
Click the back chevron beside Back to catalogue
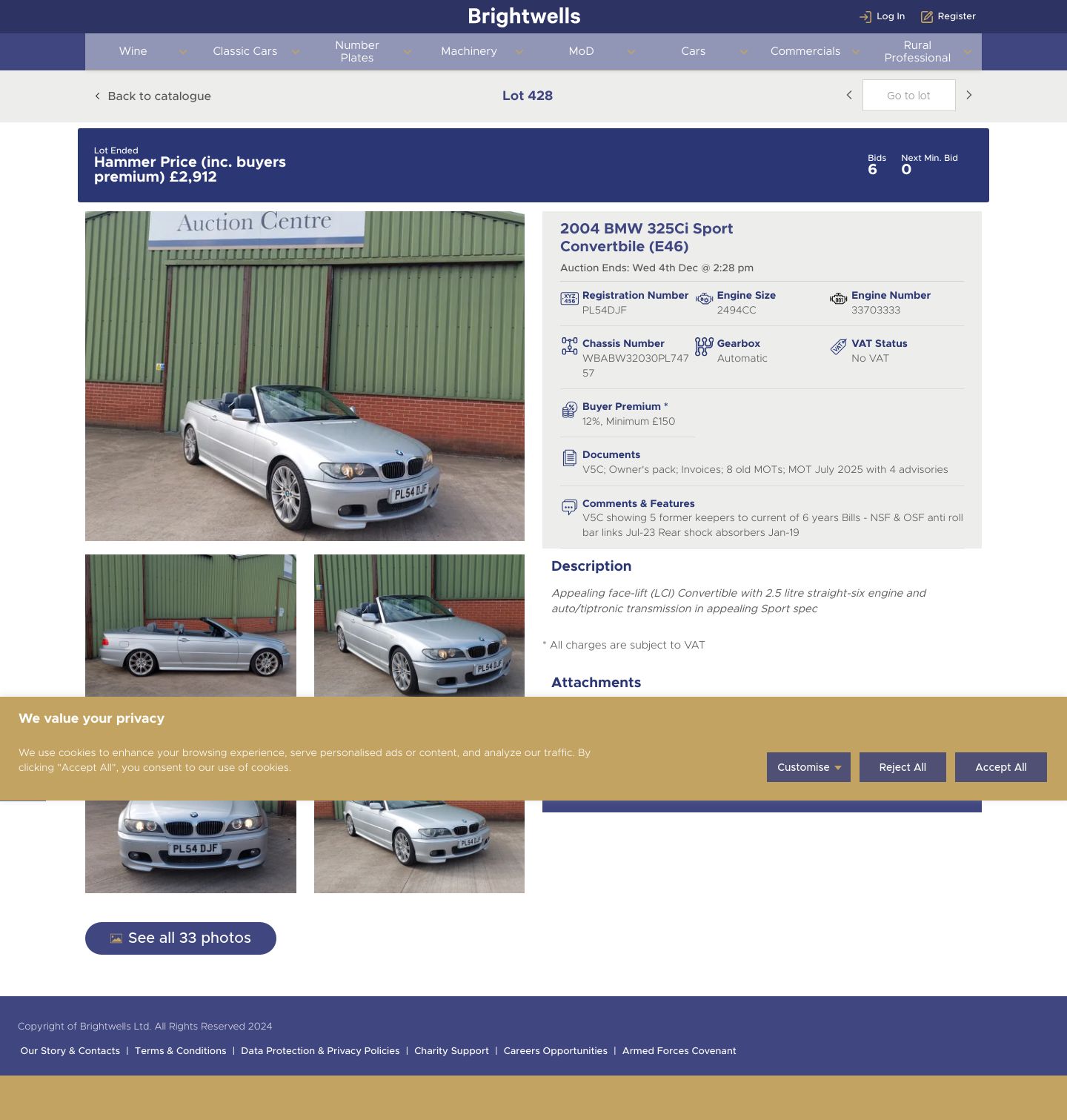pyautogui.click(x=97, y=96)
